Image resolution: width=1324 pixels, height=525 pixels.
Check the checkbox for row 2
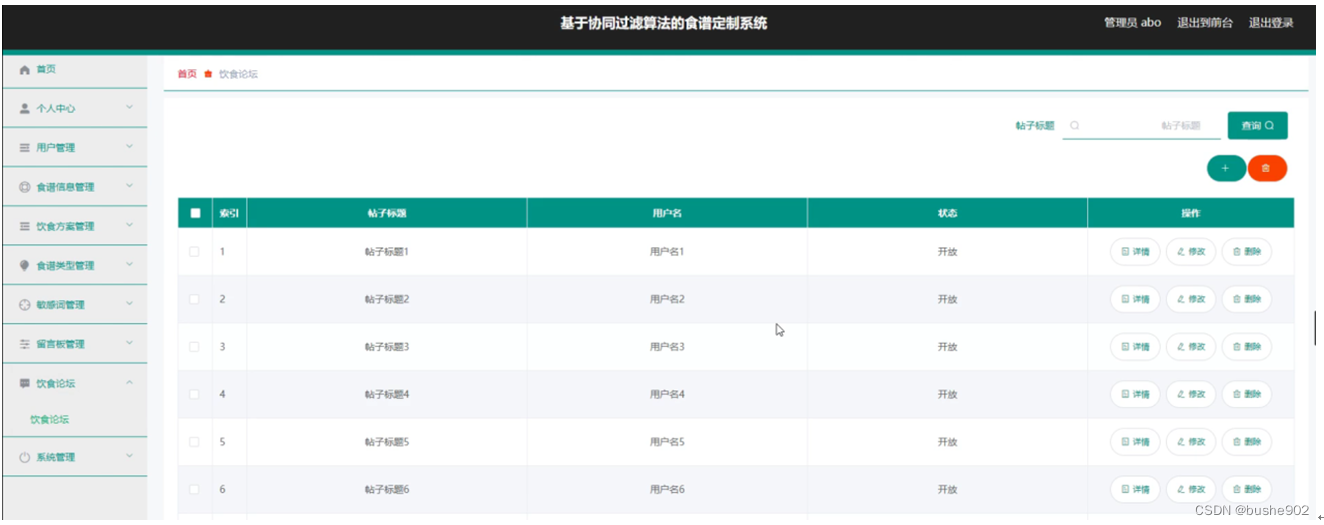195,299
